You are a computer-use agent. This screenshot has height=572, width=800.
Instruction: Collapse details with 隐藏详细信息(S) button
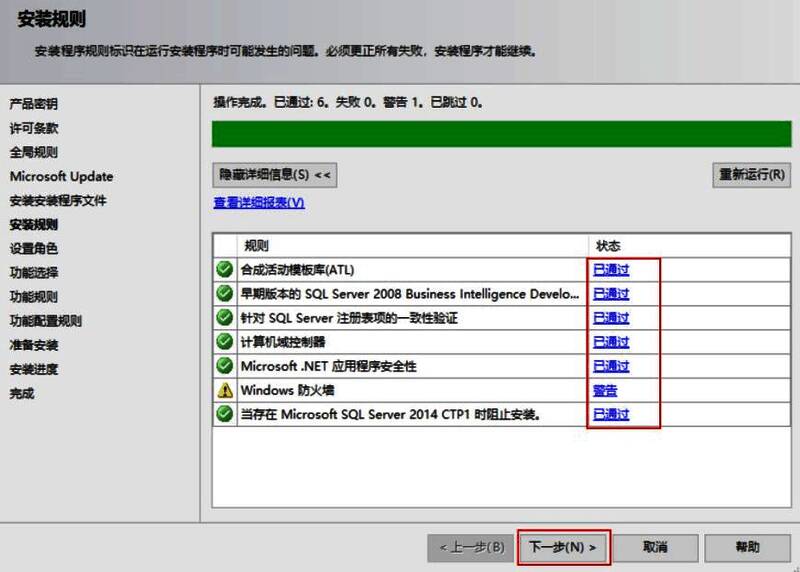pos(274,174)
